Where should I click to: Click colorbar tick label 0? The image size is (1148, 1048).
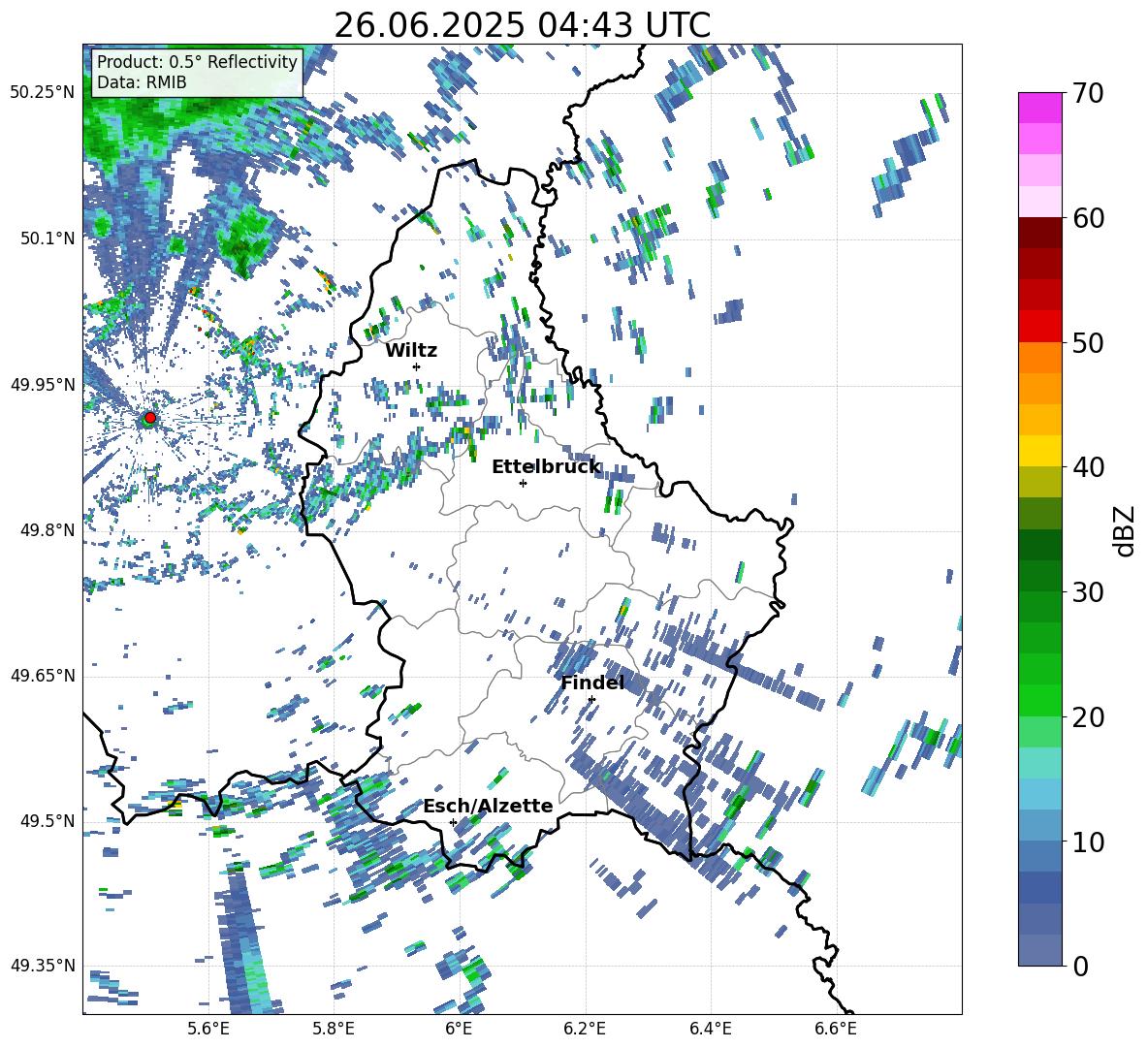(1079, 967)
